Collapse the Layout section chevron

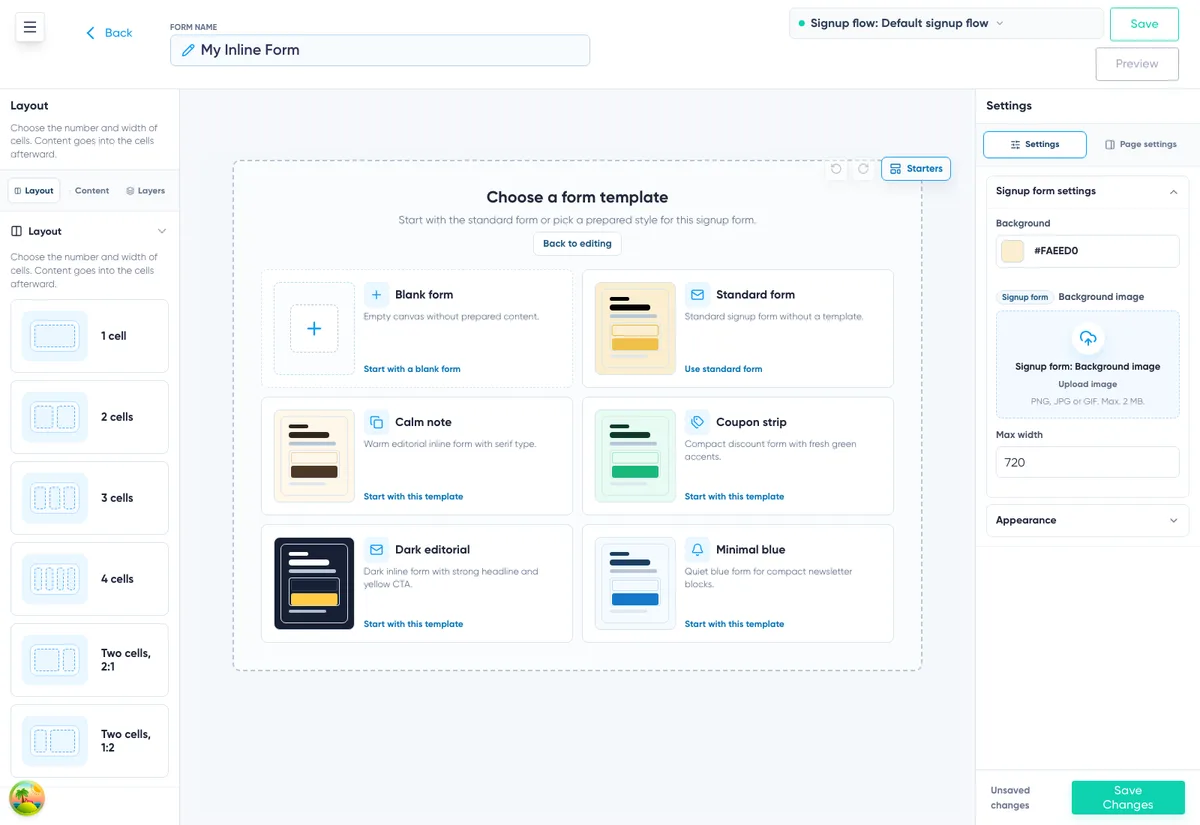tap(163, 231)
